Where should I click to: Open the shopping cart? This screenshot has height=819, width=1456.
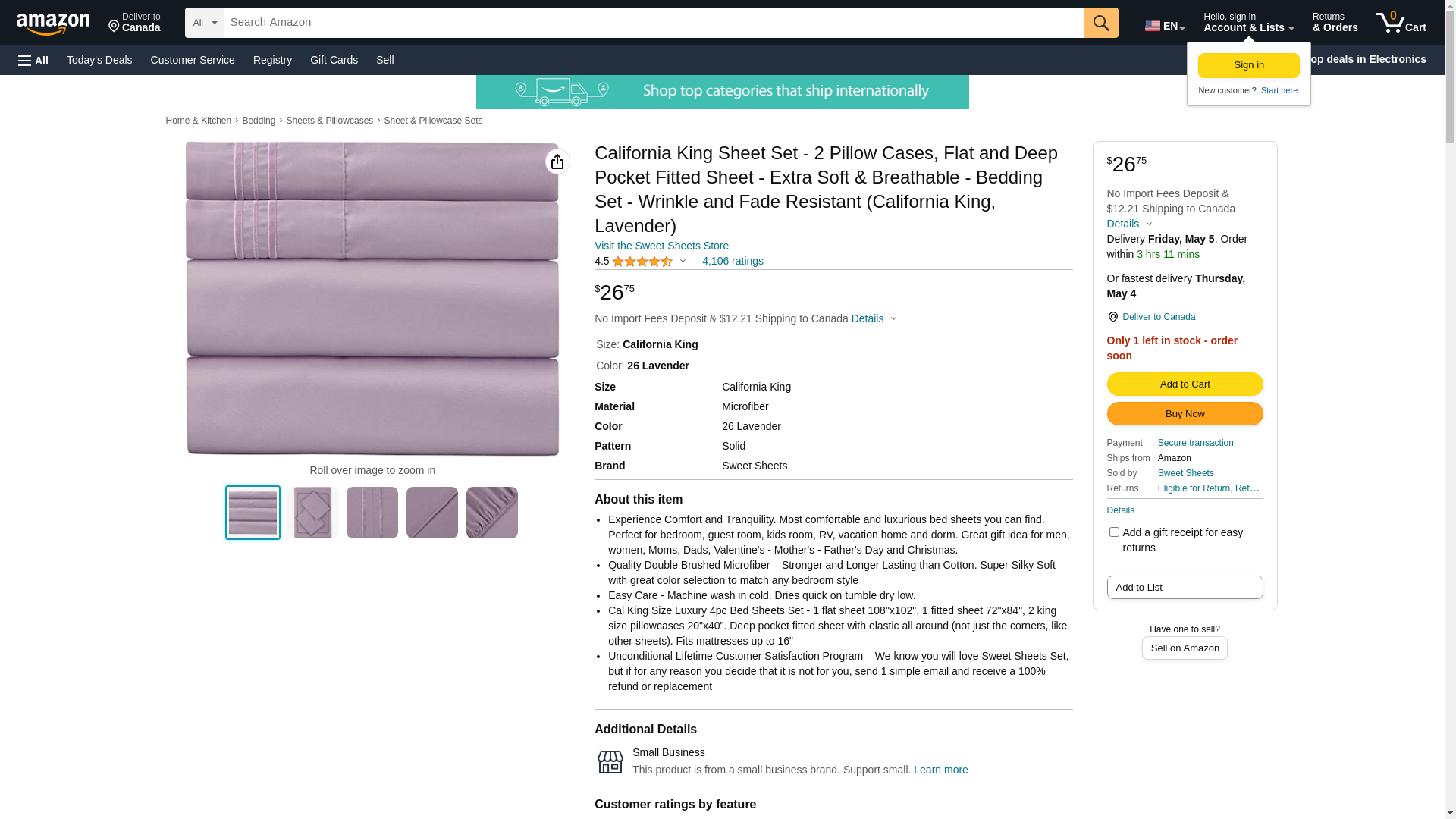click(1401, 23)
